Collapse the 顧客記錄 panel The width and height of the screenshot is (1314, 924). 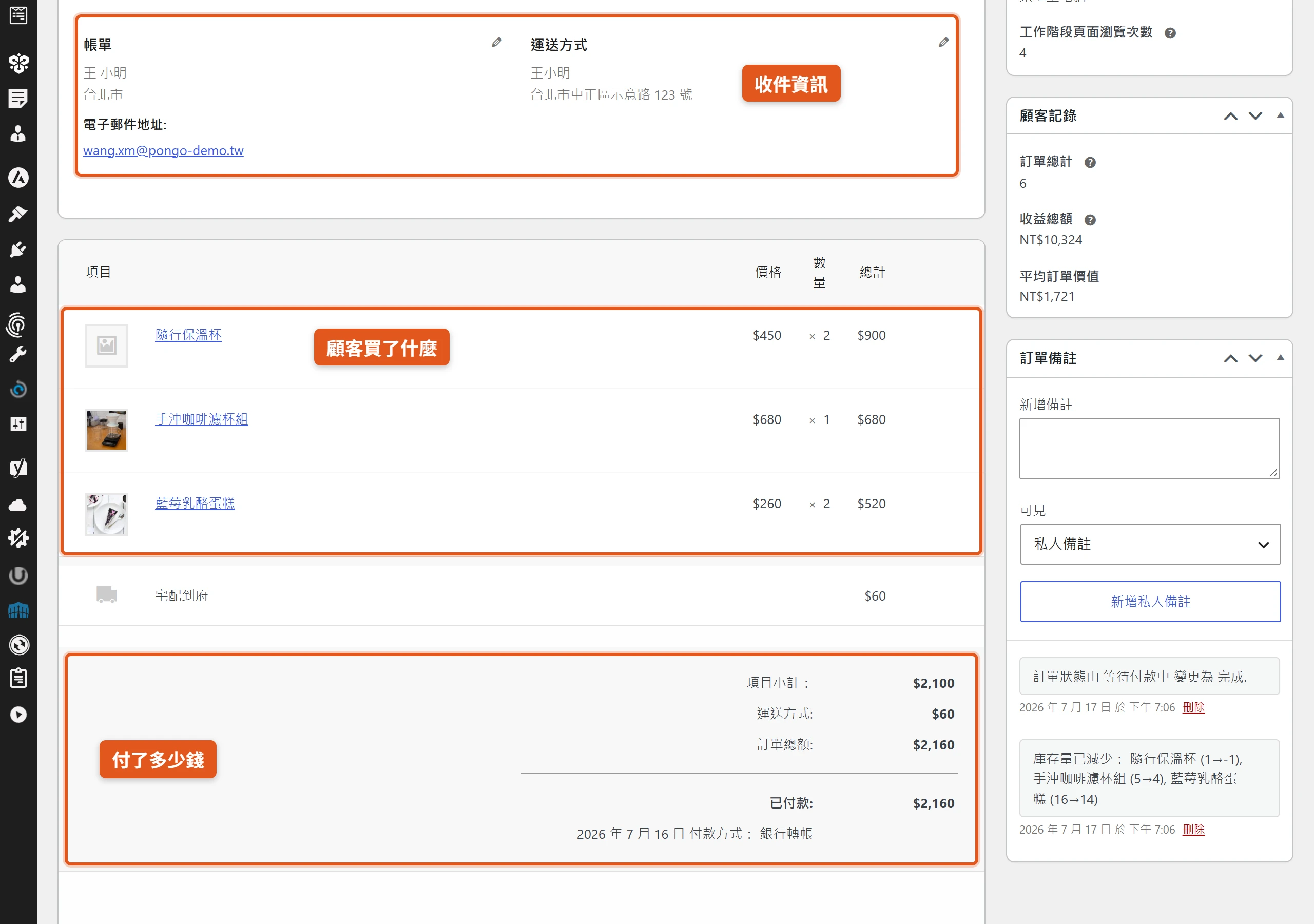(x=1280, y=115)
